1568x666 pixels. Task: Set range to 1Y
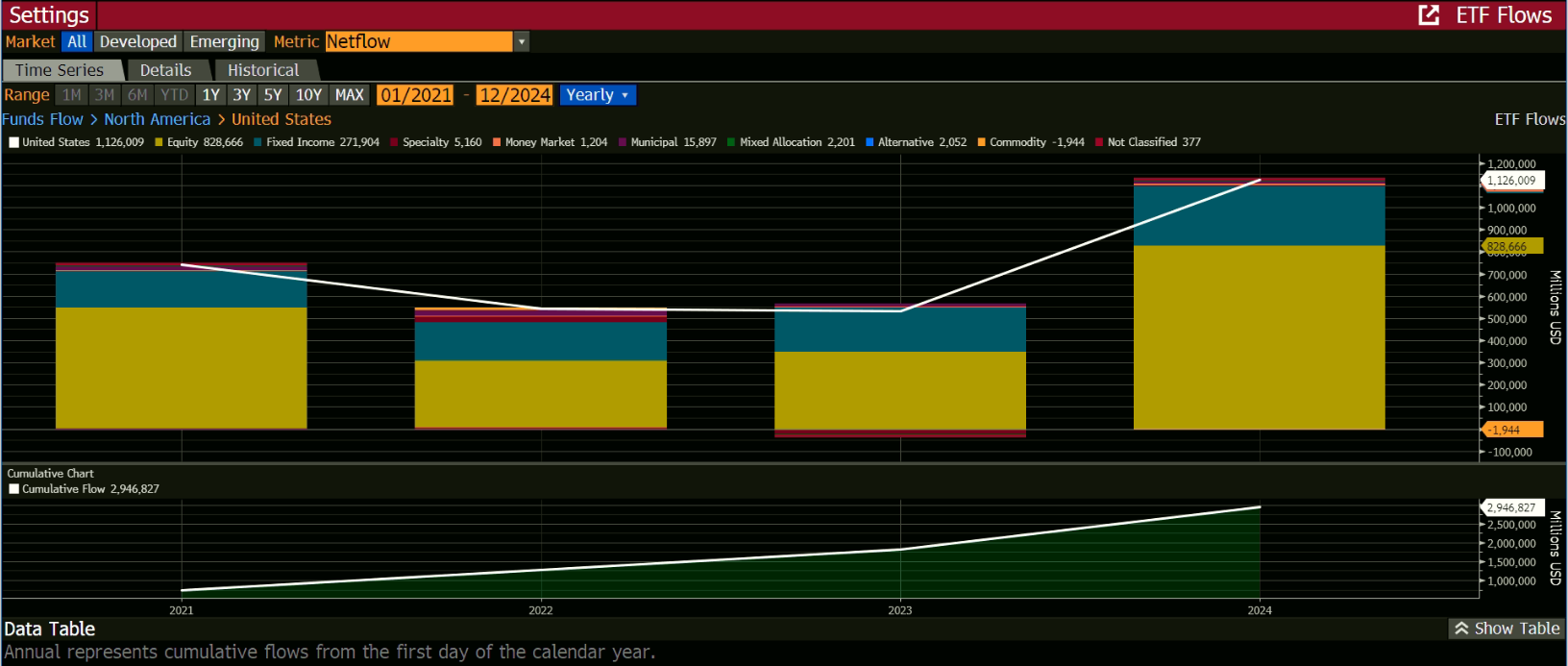(x=211, y=95)
